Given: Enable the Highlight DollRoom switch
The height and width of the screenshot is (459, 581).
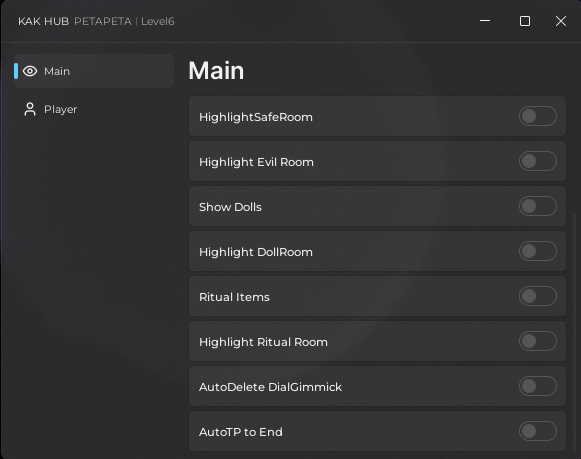Looking at the screenshot, I should [538, 251].
